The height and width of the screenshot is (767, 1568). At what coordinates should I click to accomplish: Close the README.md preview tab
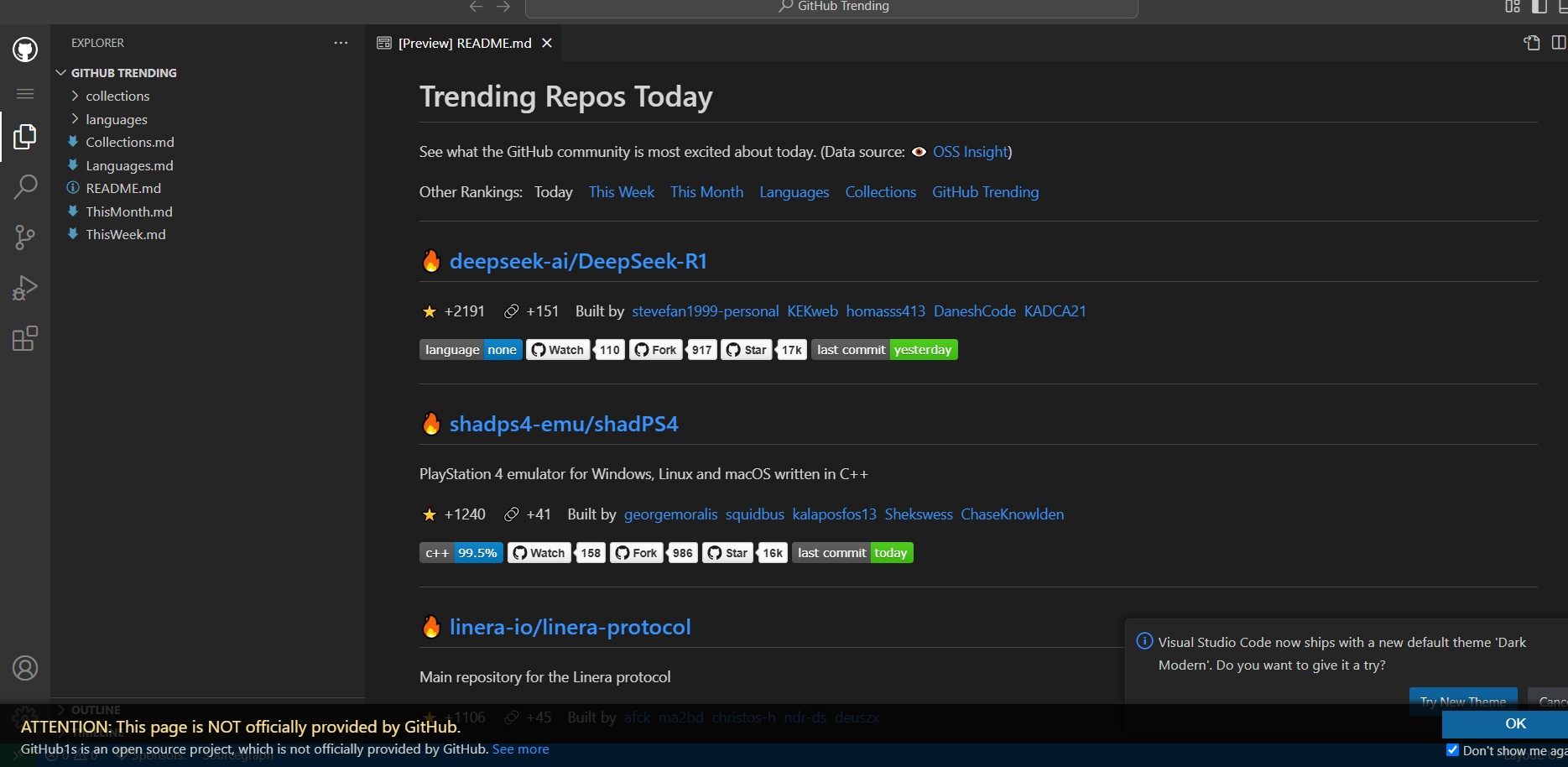547,43
